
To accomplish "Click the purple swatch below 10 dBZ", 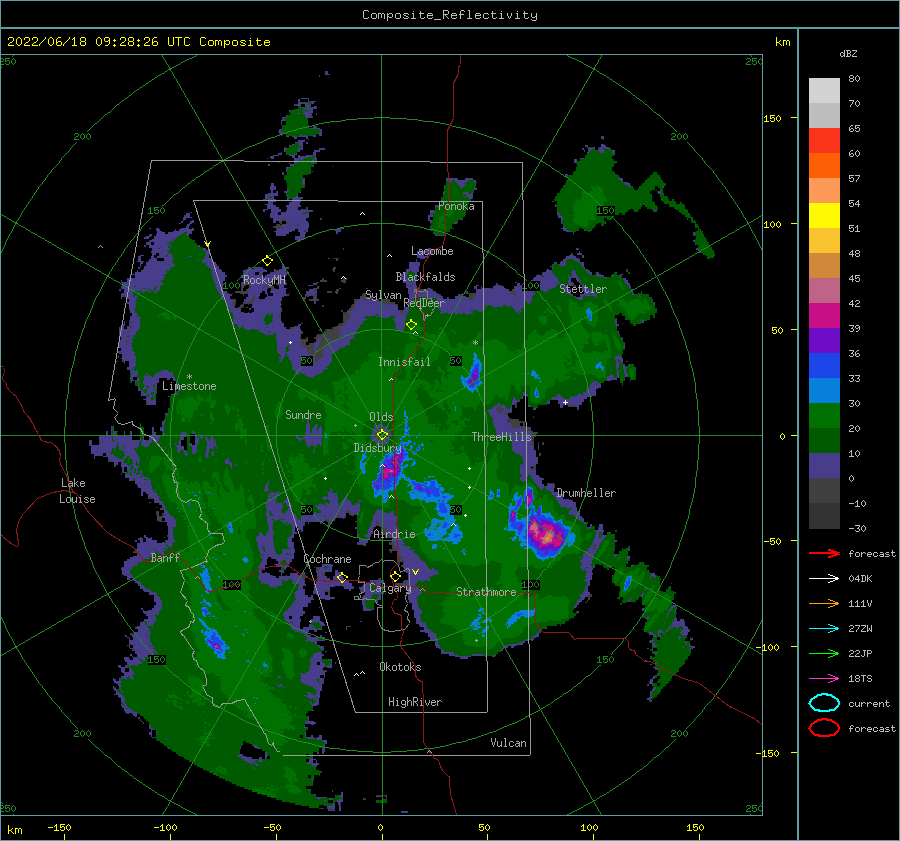I will [x=824, y=466].
